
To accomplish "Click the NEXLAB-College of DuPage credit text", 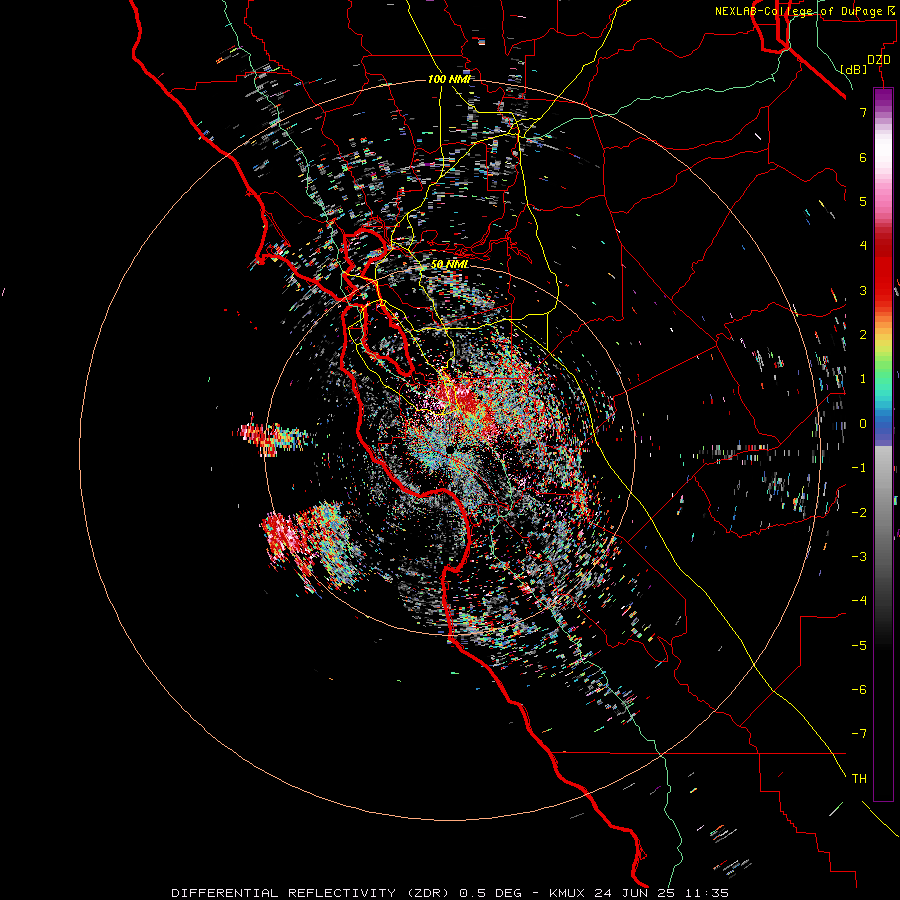I will coord(805,11).
